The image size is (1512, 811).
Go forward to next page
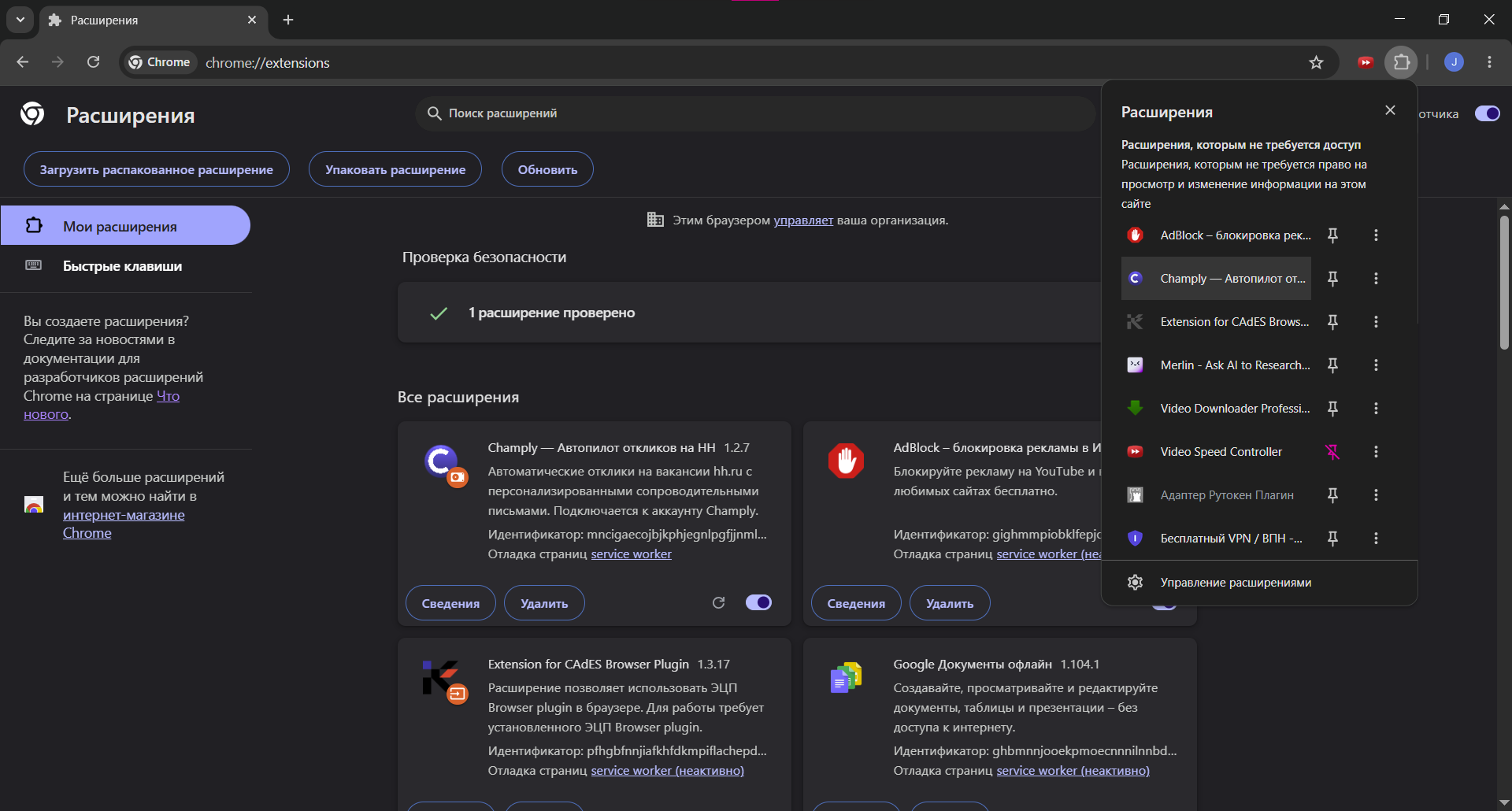pos(57,62)
